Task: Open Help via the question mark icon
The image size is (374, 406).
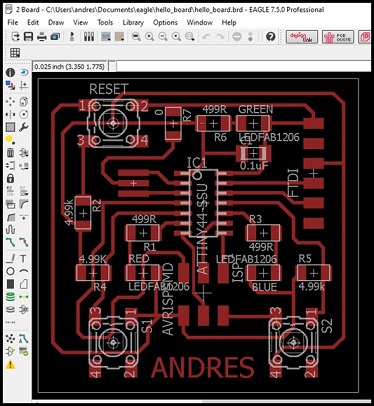Action: pos(271,36)
